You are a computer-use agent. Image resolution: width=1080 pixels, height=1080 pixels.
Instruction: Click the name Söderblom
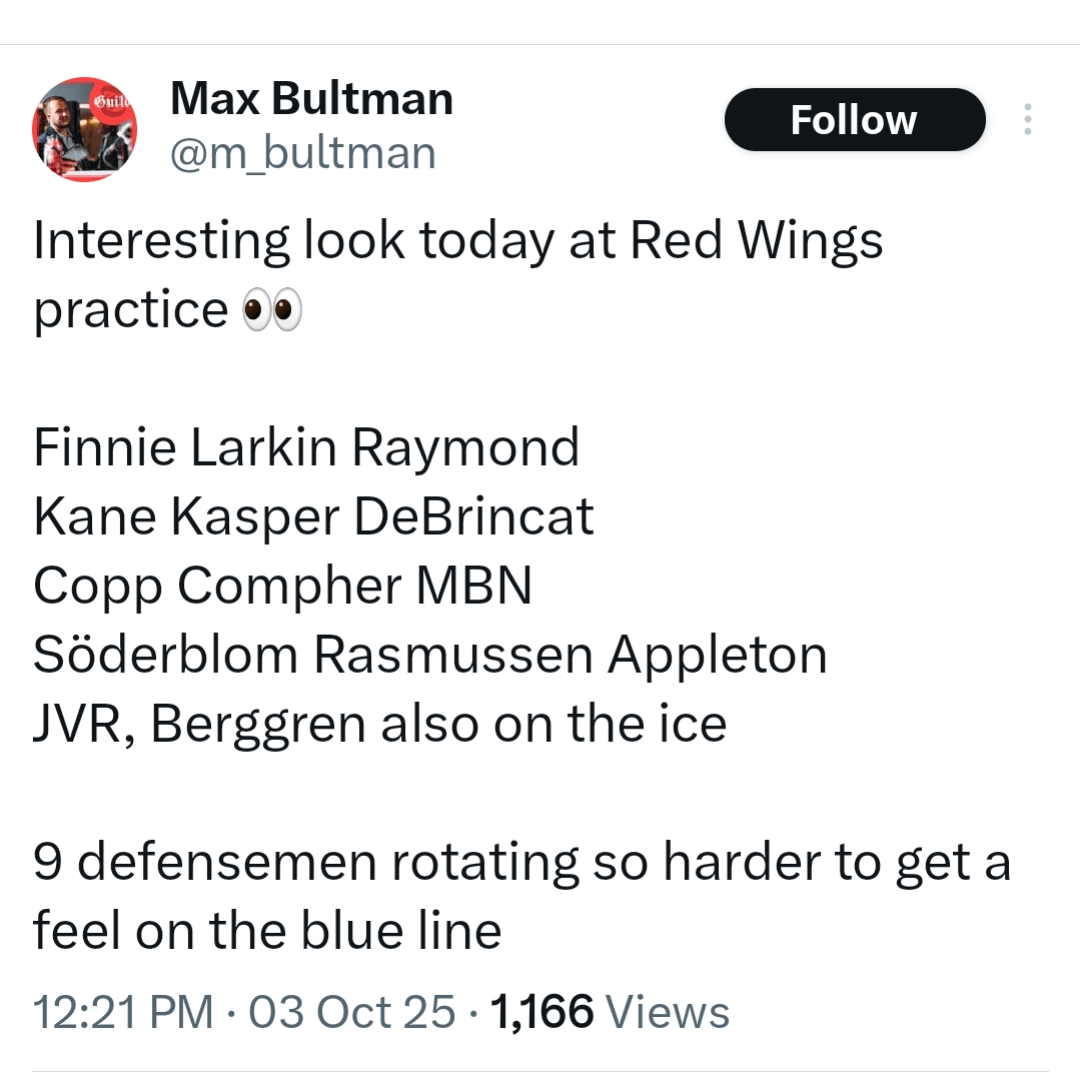click(x=165, y=656)
